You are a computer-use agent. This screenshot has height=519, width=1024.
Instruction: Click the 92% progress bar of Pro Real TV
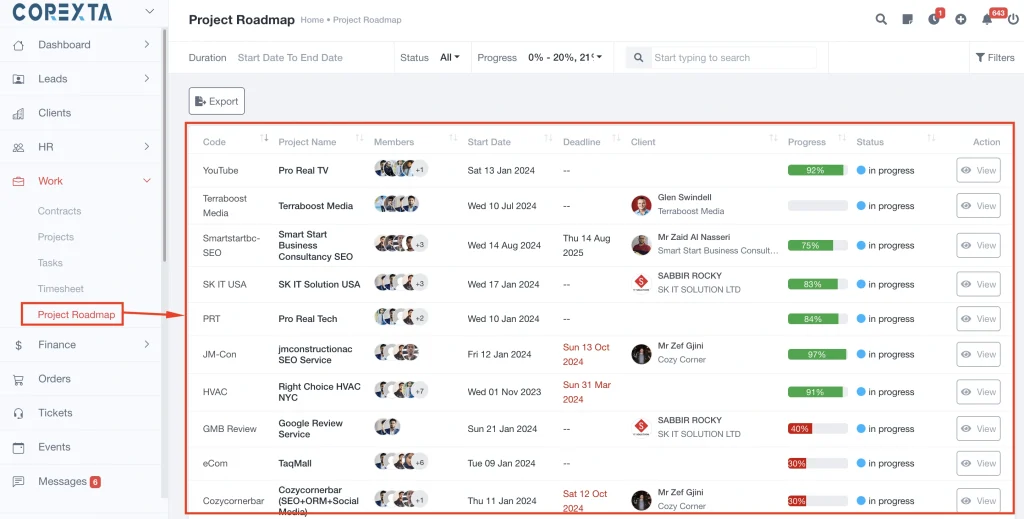tap(818, 170)
